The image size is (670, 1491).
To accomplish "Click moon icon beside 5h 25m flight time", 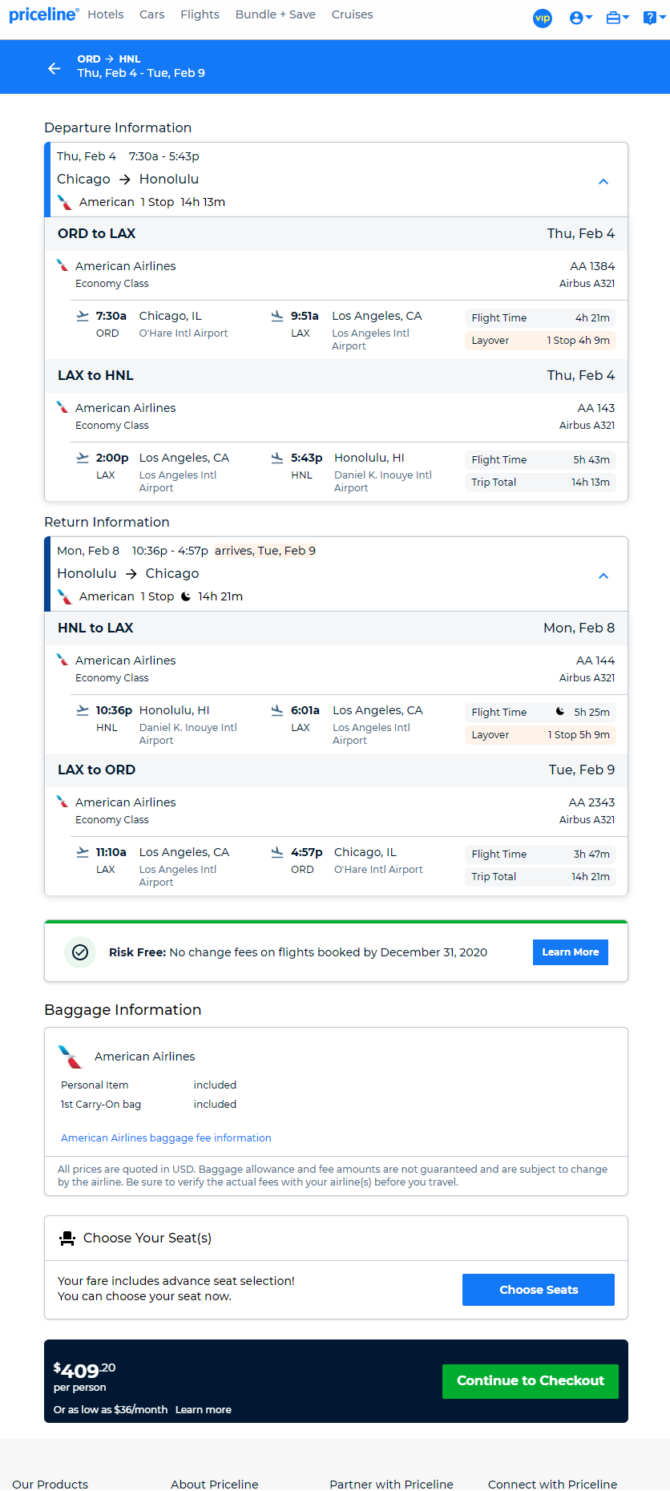I will click(x=560, y=712).
